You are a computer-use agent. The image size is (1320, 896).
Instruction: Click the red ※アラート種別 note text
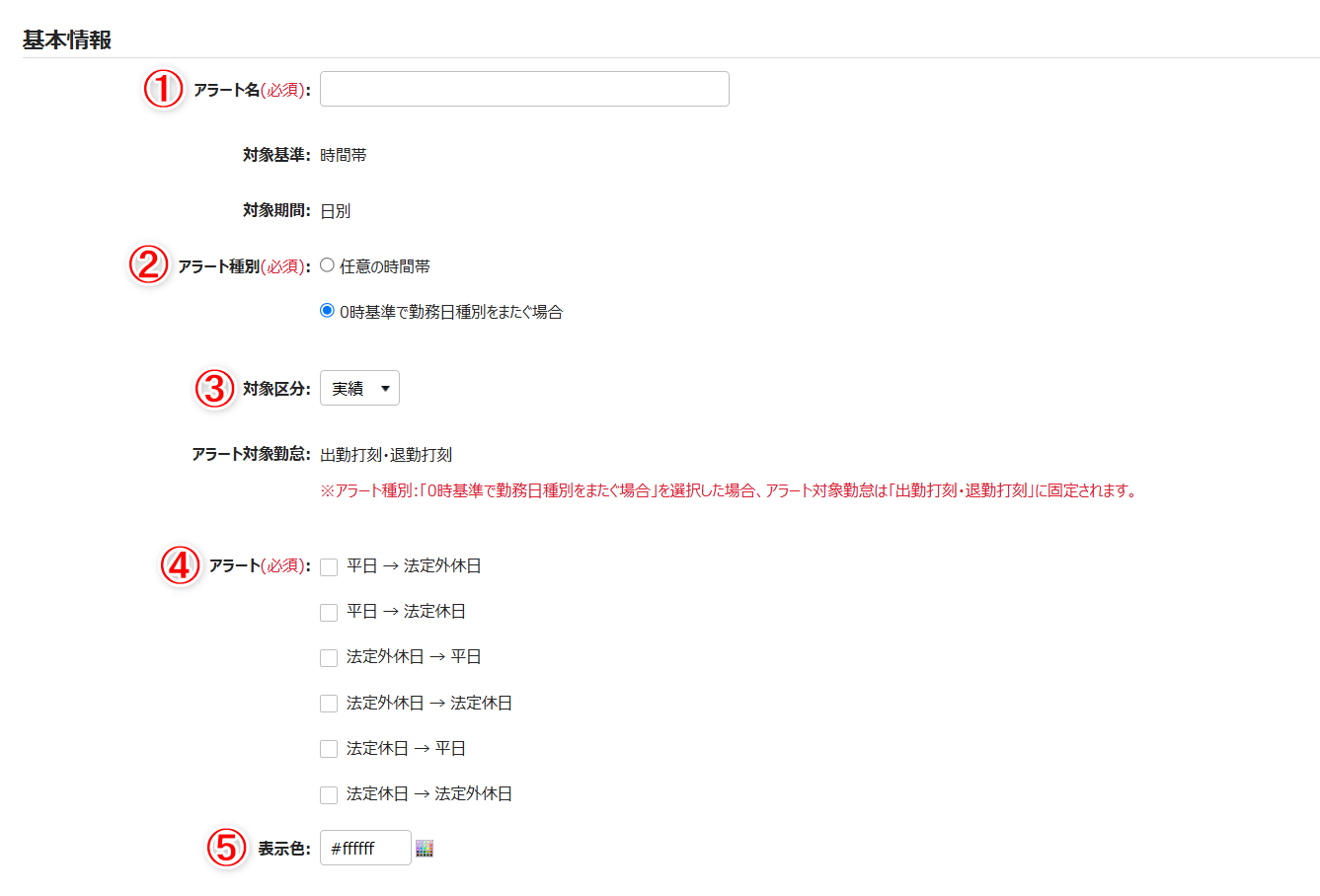729,490
